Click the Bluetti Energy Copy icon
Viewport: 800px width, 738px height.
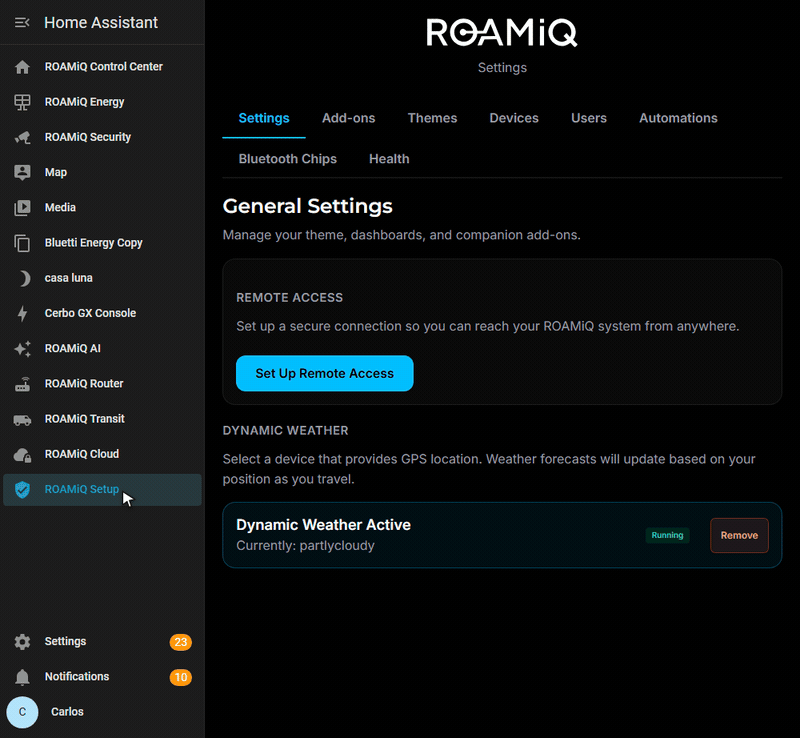pyautogui.click(x=22, y=243)
